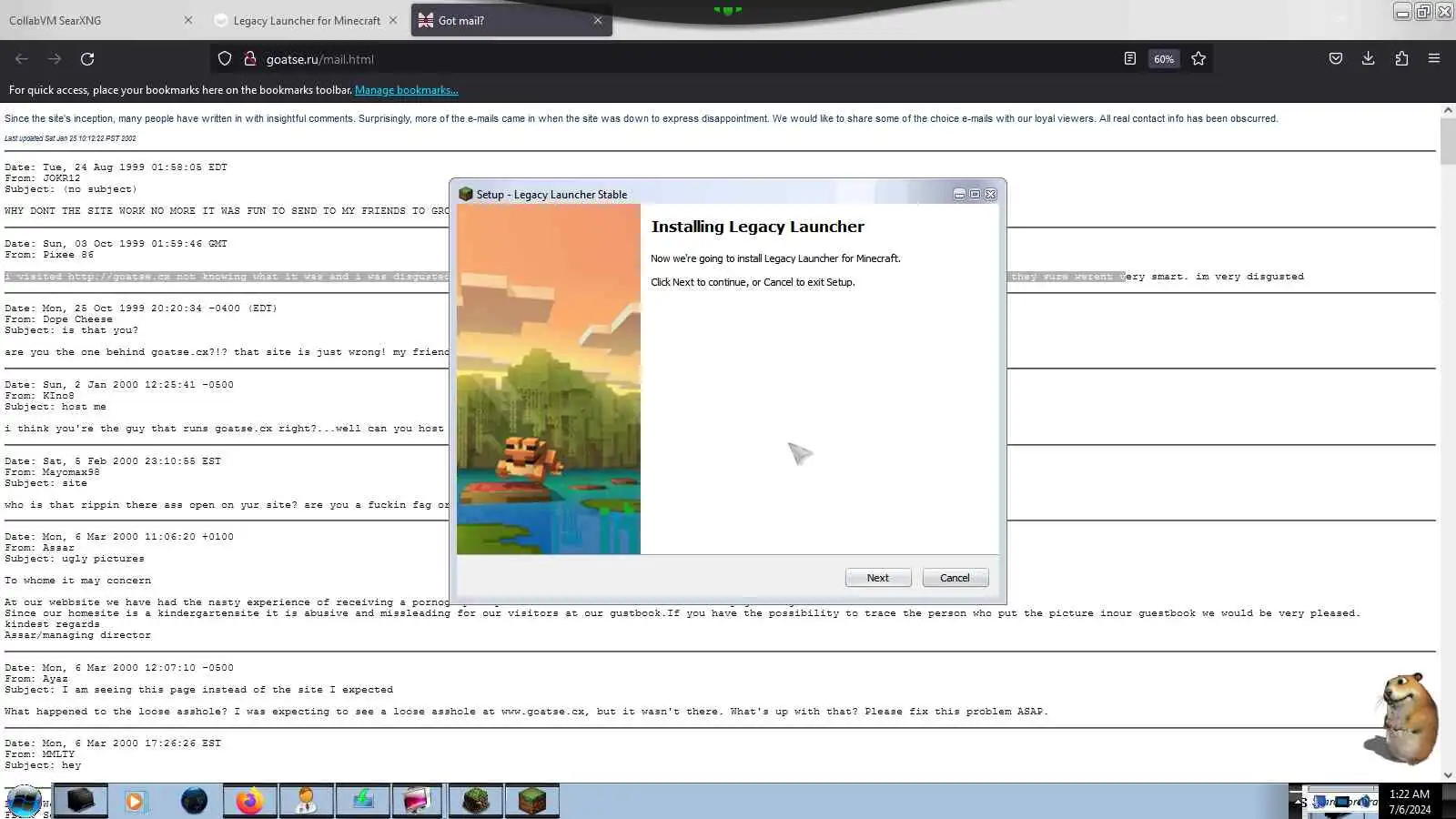The image size is (1456, 819).
Task: Switch to the Legacy Launcher for Minecraft tab
Action: pos(298,20)
